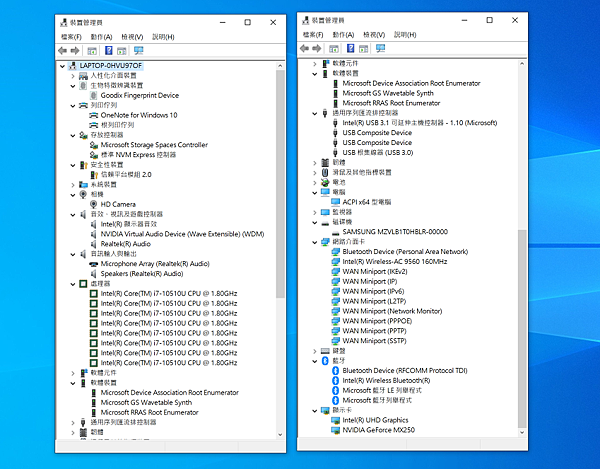This screenshot has width=600, height=469.
Task: Click Help icon in left window toolbar
Action: (x=109, y=50)
